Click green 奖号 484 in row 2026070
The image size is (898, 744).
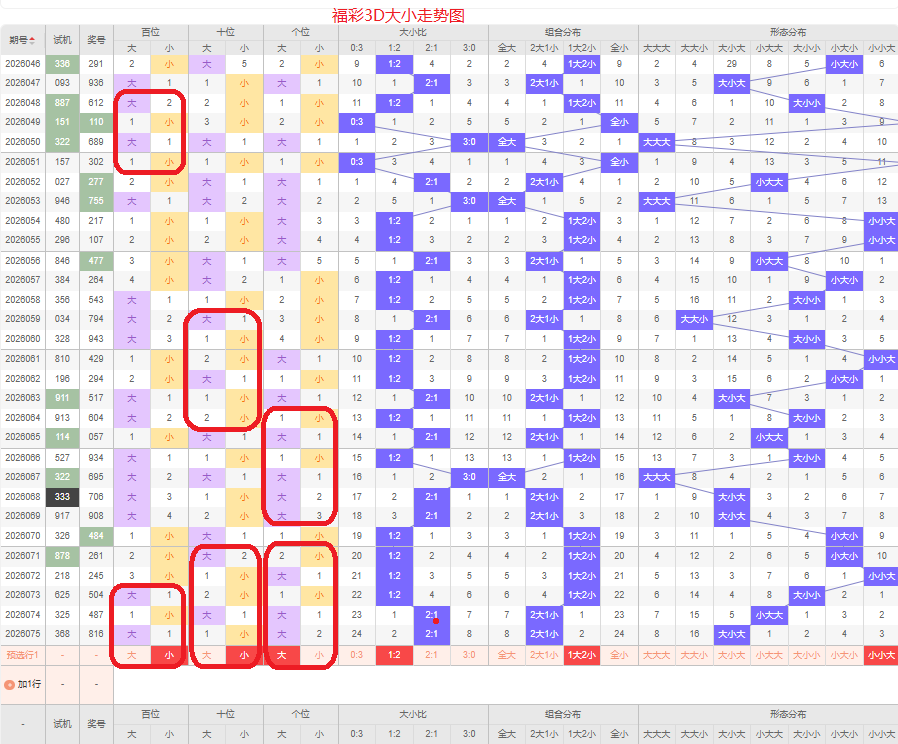96,536
